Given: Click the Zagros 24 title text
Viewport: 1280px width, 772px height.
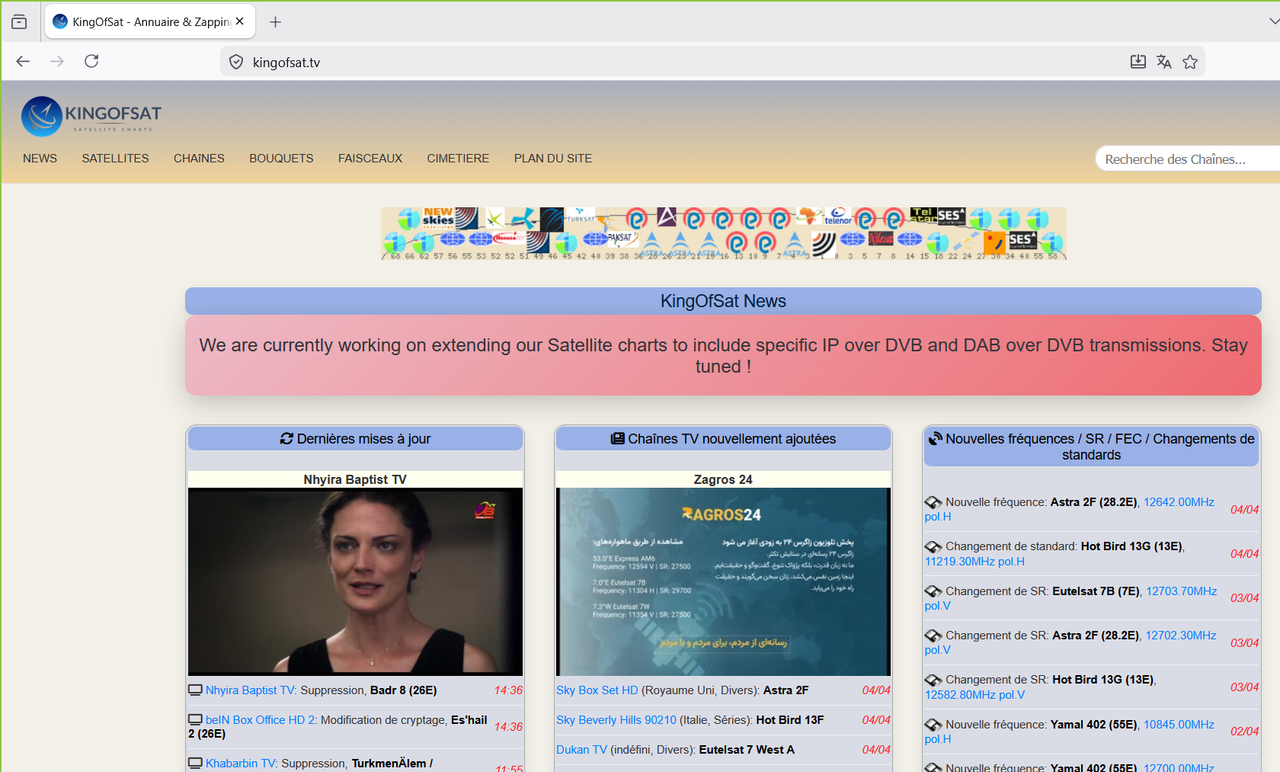Looking at the screenshot, I should point(723,480).
